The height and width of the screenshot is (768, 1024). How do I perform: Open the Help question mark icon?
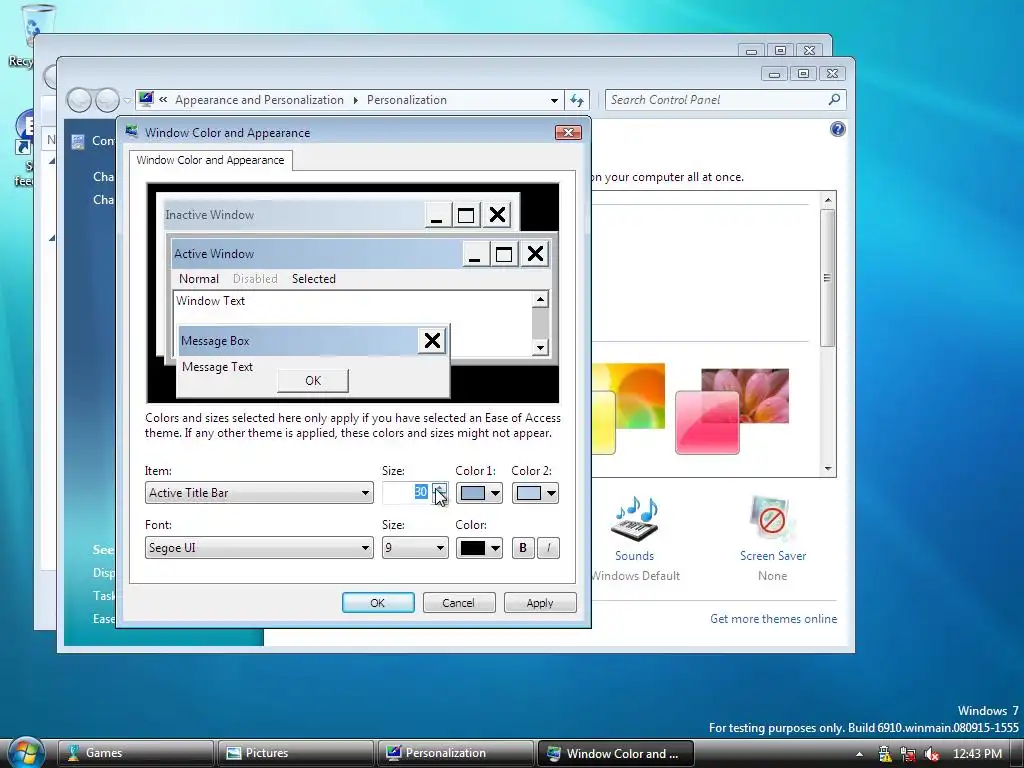click(838, 129)
